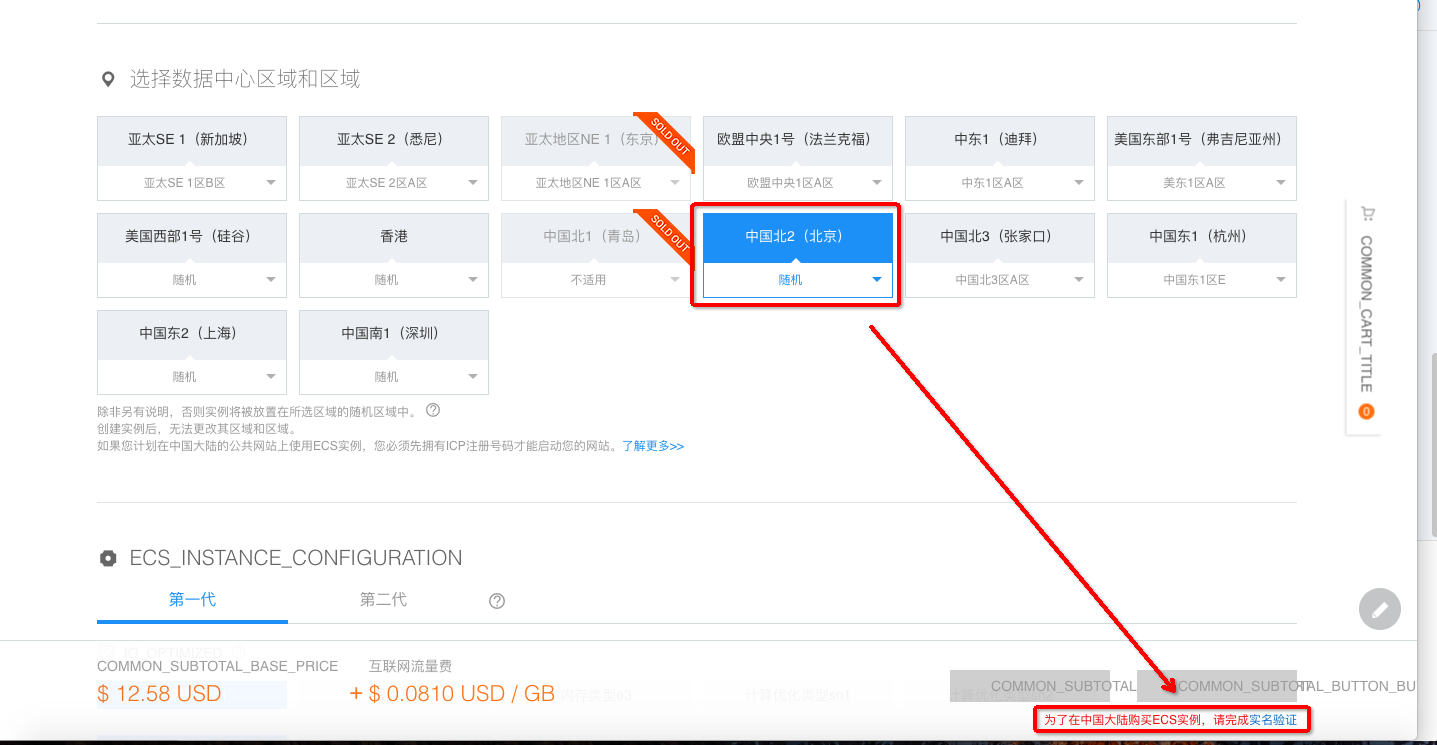
Task: Open the shopping cart icon above COMMON_CART_TITLE
Action: coord(1366,213)
